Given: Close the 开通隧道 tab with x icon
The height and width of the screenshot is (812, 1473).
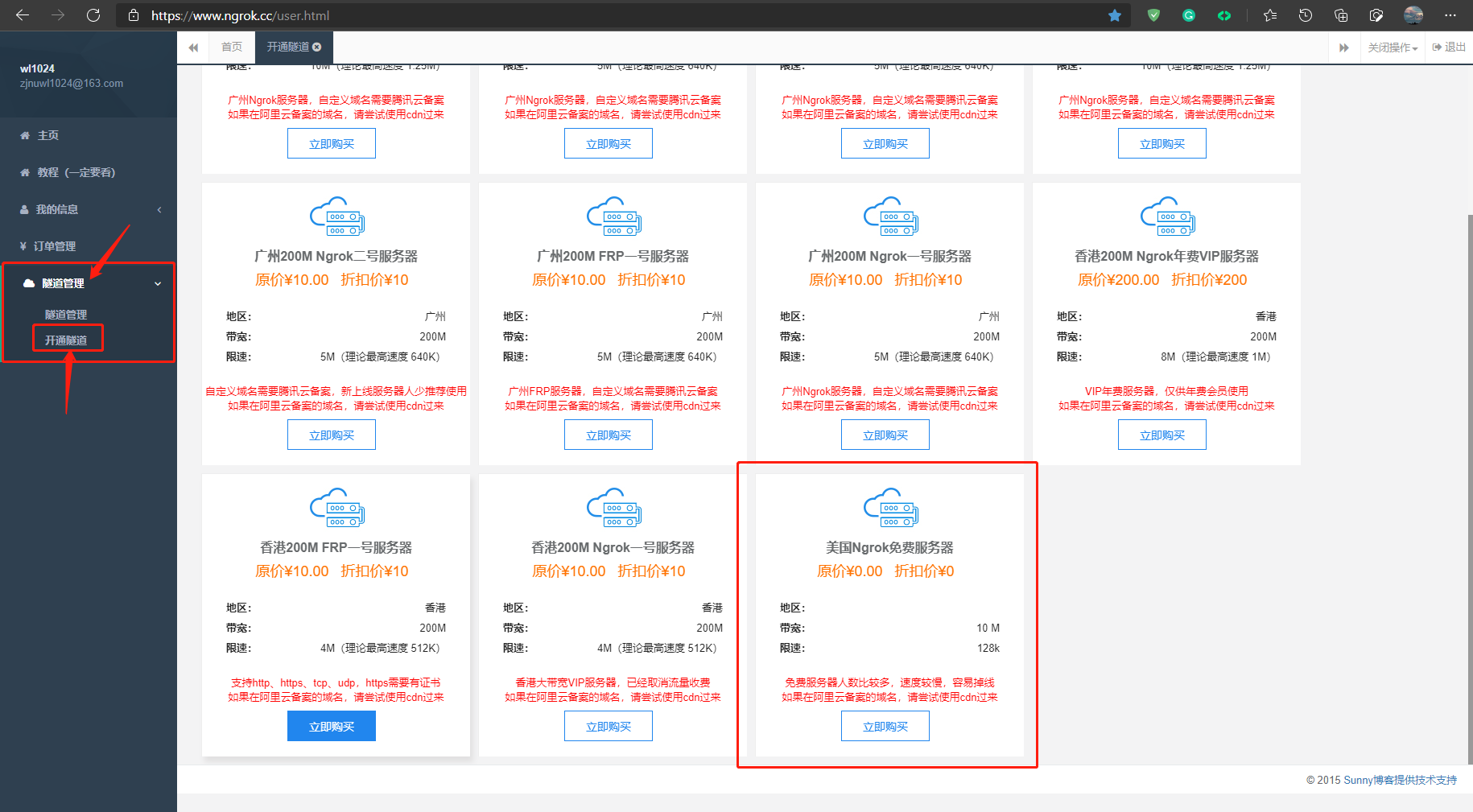Looking at the screenshot, I should click(317, 47).
